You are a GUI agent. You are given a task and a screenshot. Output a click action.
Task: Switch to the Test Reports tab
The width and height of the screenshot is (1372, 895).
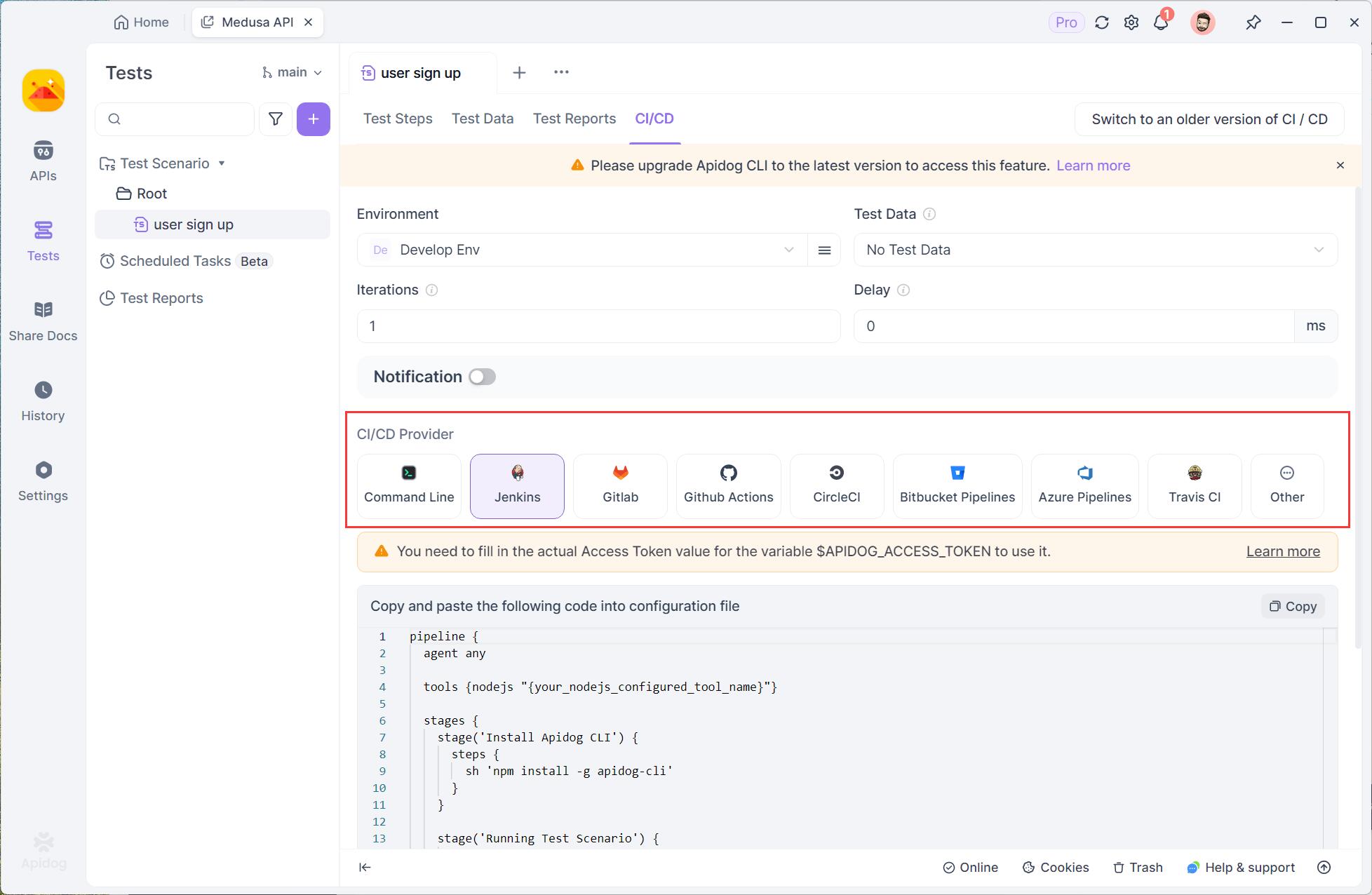[574, 119]
